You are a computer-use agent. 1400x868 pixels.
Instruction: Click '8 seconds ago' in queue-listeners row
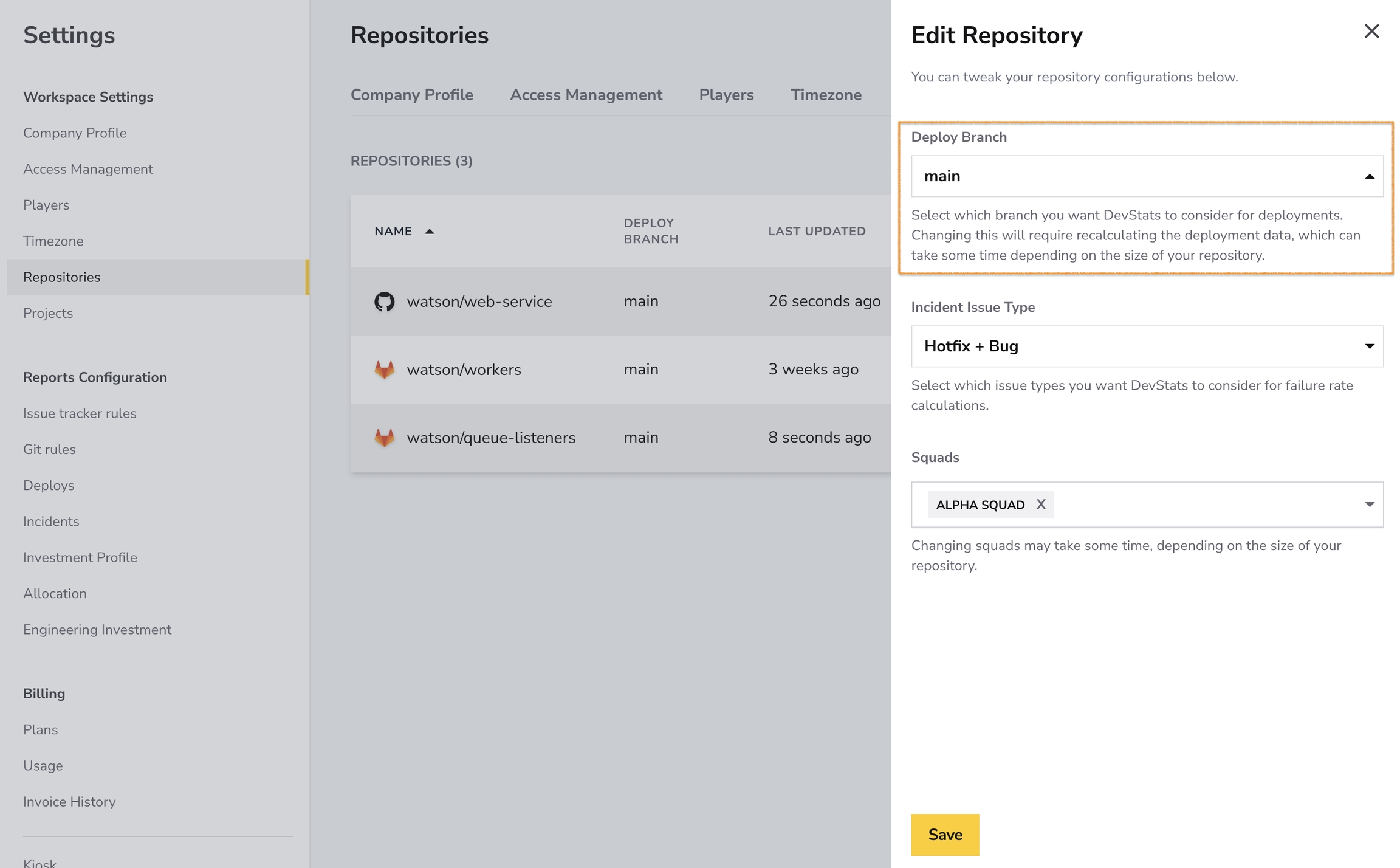pos(819,438)
